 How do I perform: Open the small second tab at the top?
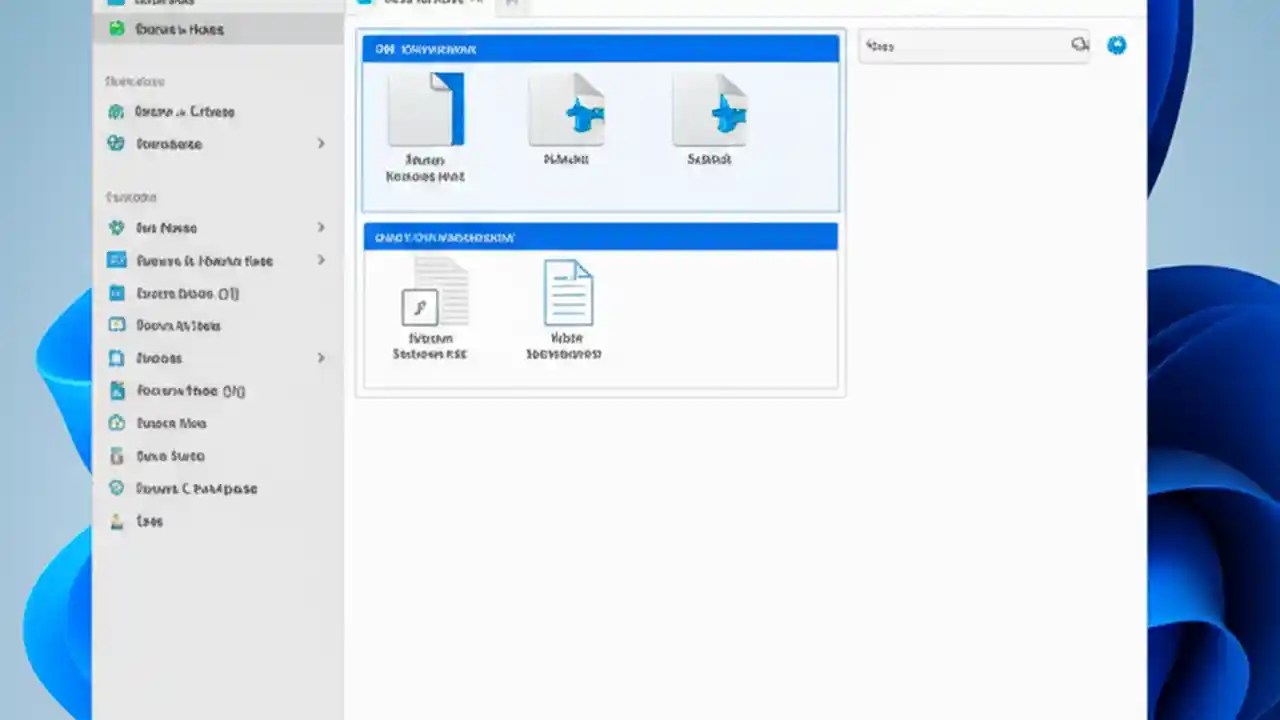512,4
